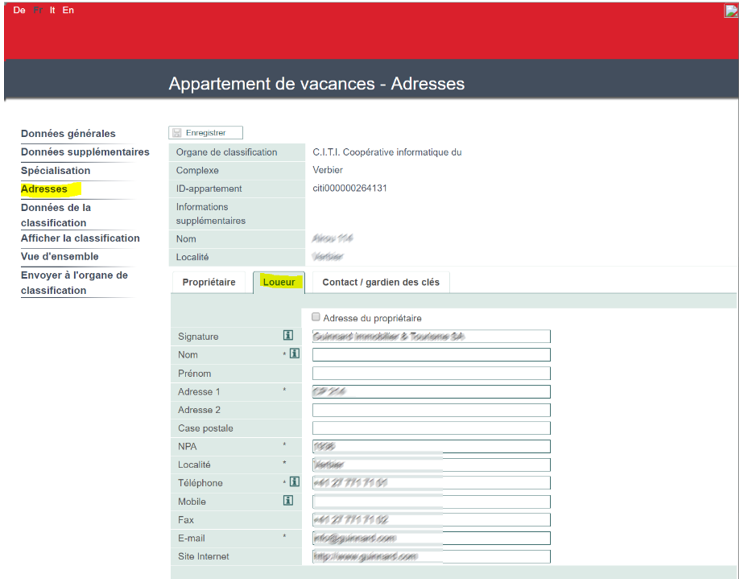Screen dimensions: 739x579
Task: Select Afficher la classification link
Action: (x=80, y=238)
